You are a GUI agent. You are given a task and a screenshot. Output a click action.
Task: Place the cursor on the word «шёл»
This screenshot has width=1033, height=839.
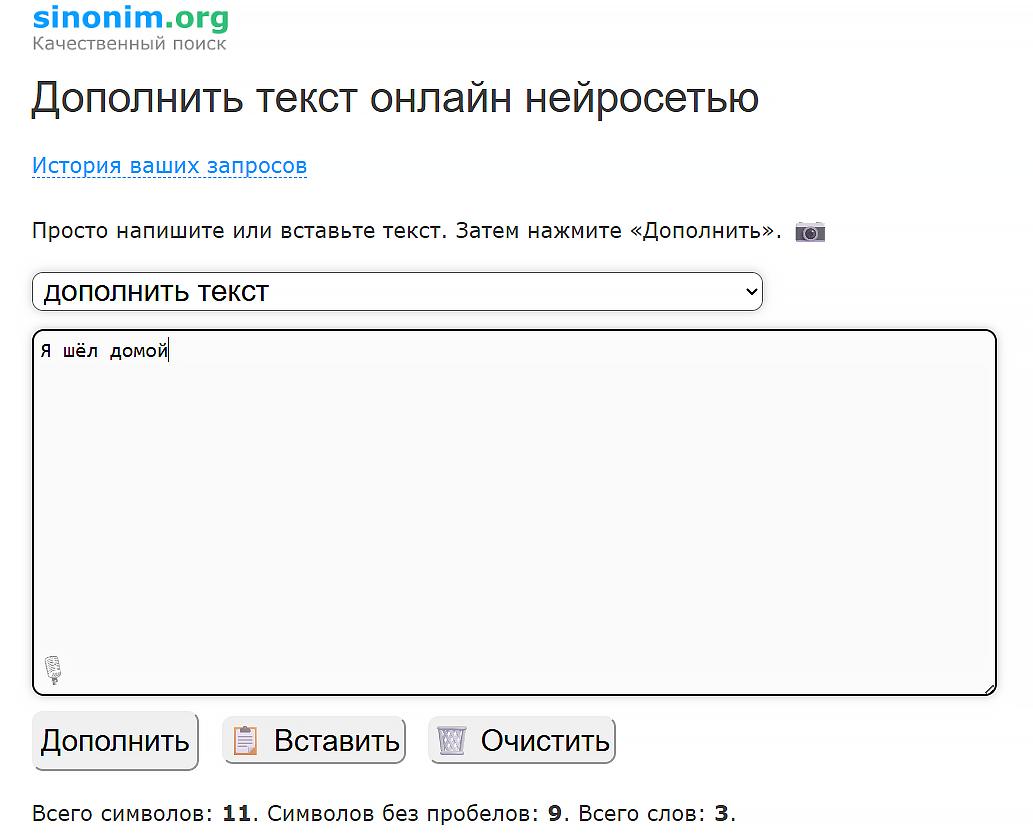pyautogui.click(x=80, y=351)
